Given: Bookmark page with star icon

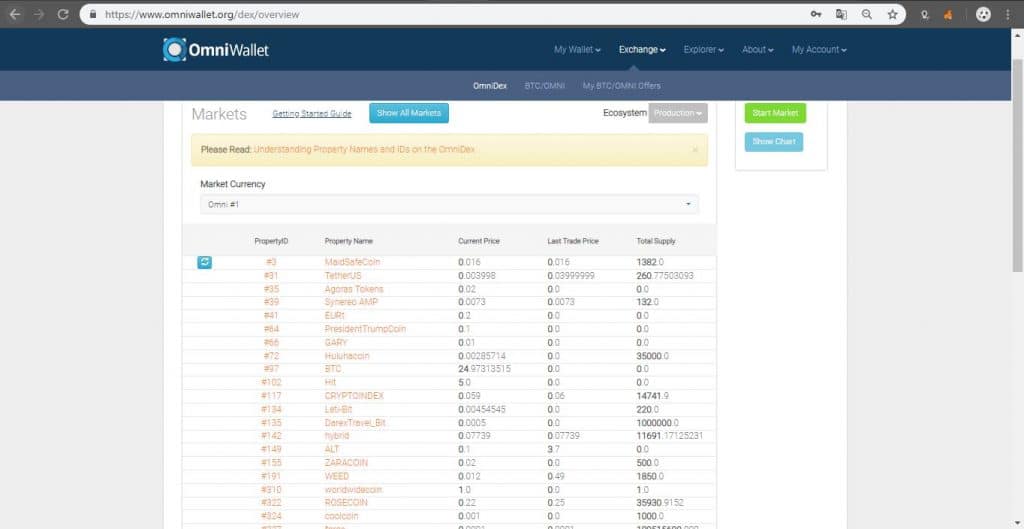Looking at the screenshot, I should pyautogui.click(x=892, y=14).
